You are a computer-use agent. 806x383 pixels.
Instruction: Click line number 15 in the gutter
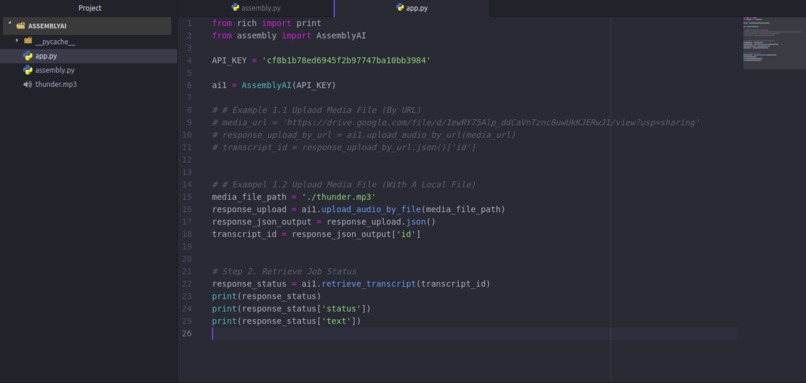point(187,197)
